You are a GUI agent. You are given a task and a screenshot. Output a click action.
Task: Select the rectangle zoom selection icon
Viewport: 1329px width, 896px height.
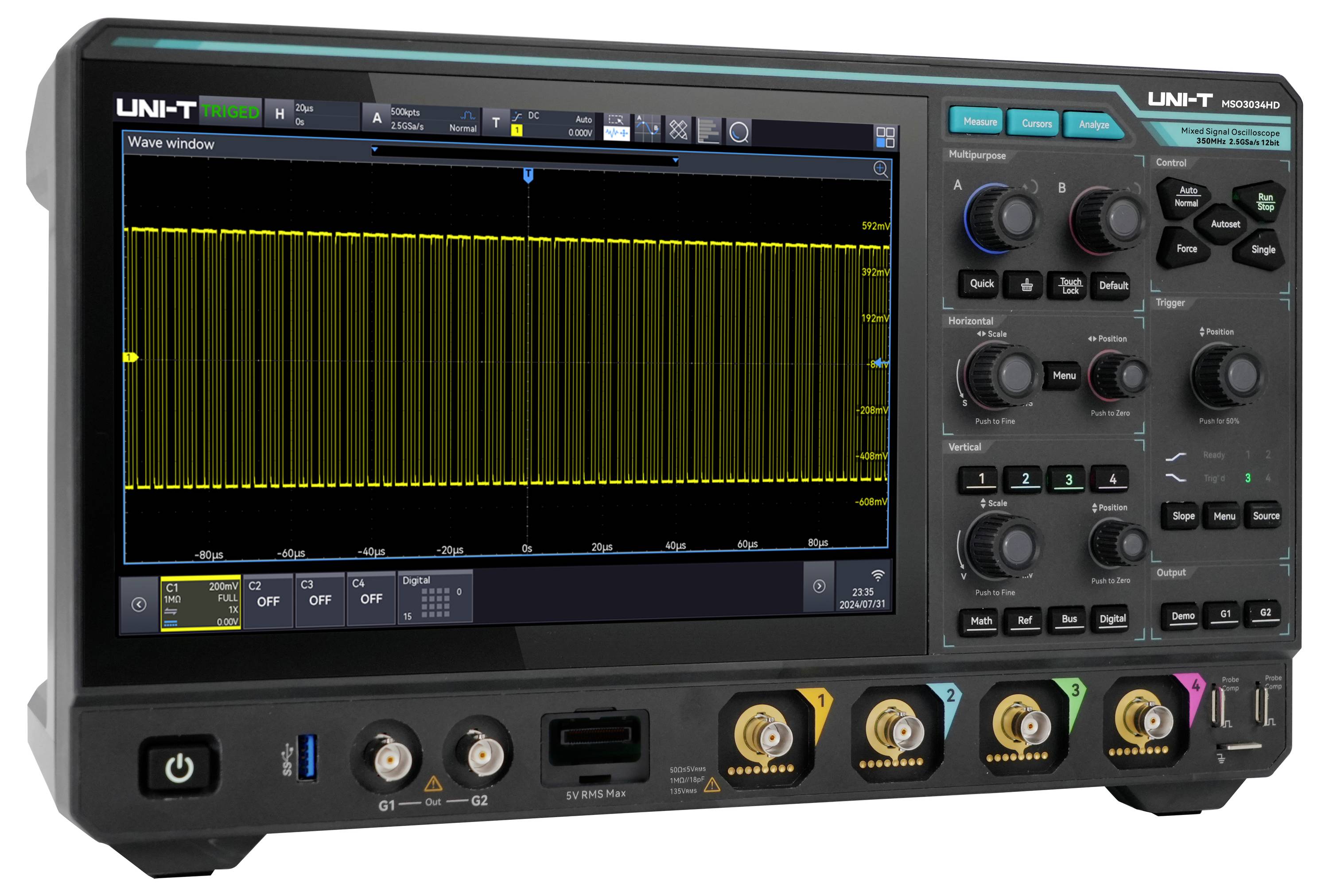click(x=616, y=120)
